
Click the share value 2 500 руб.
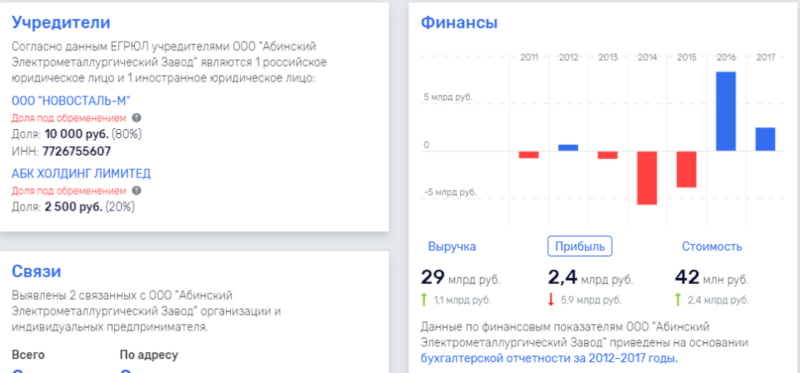point(73,207)
